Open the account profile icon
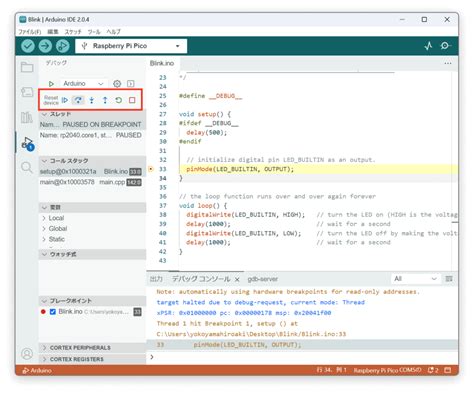 [x=27, y=354]
